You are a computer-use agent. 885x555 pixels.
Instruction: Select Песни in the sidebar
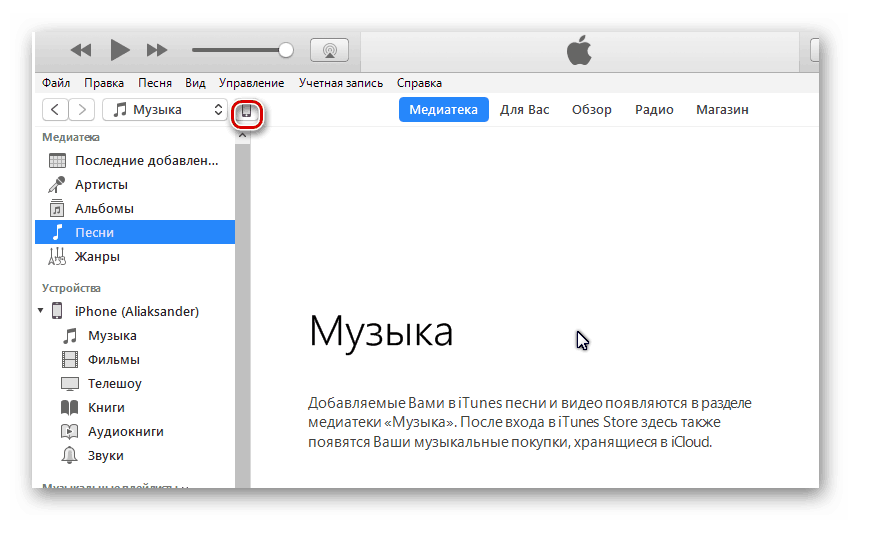[135, 232]
